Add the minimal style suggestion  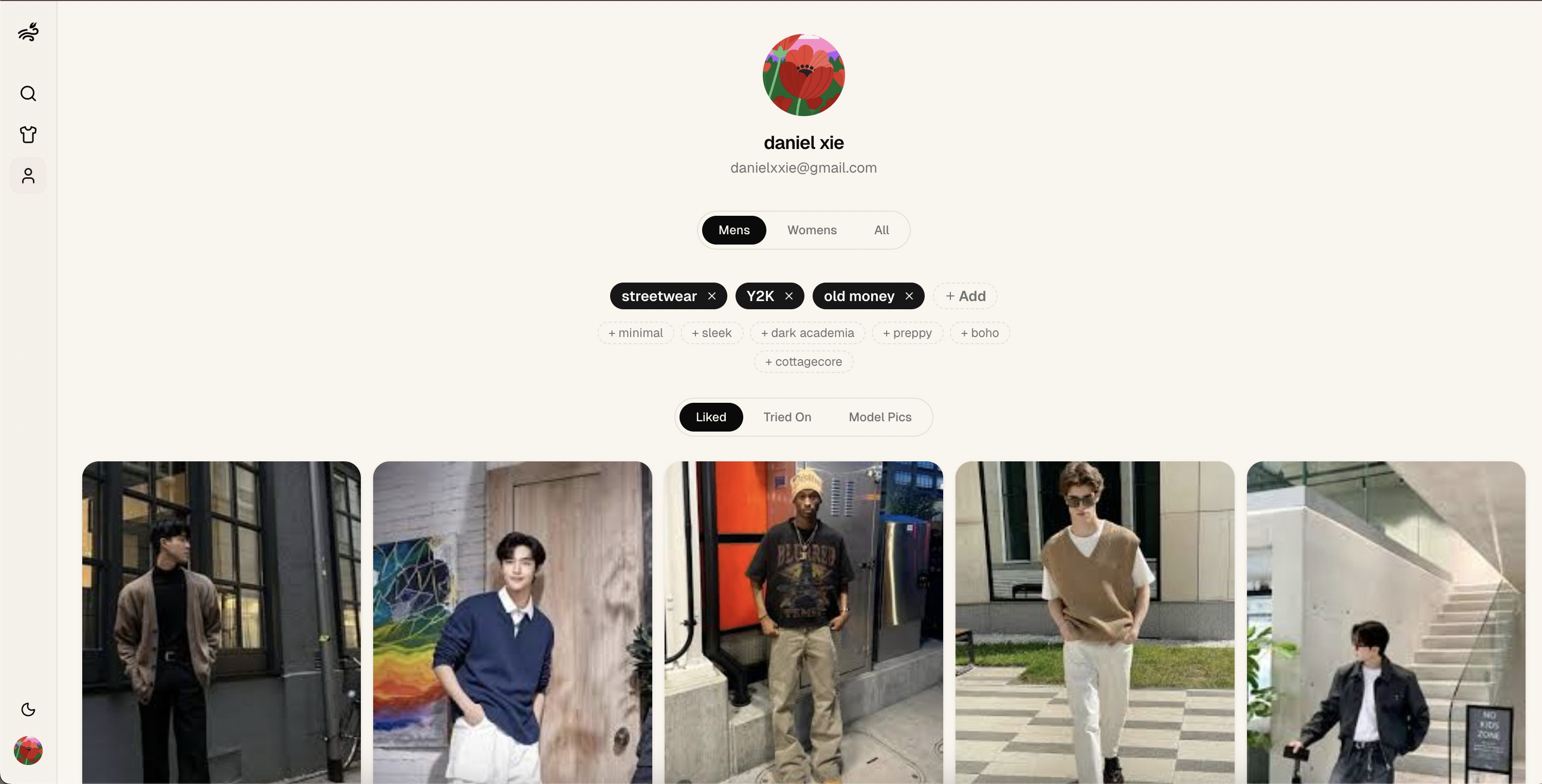[636, 333]
